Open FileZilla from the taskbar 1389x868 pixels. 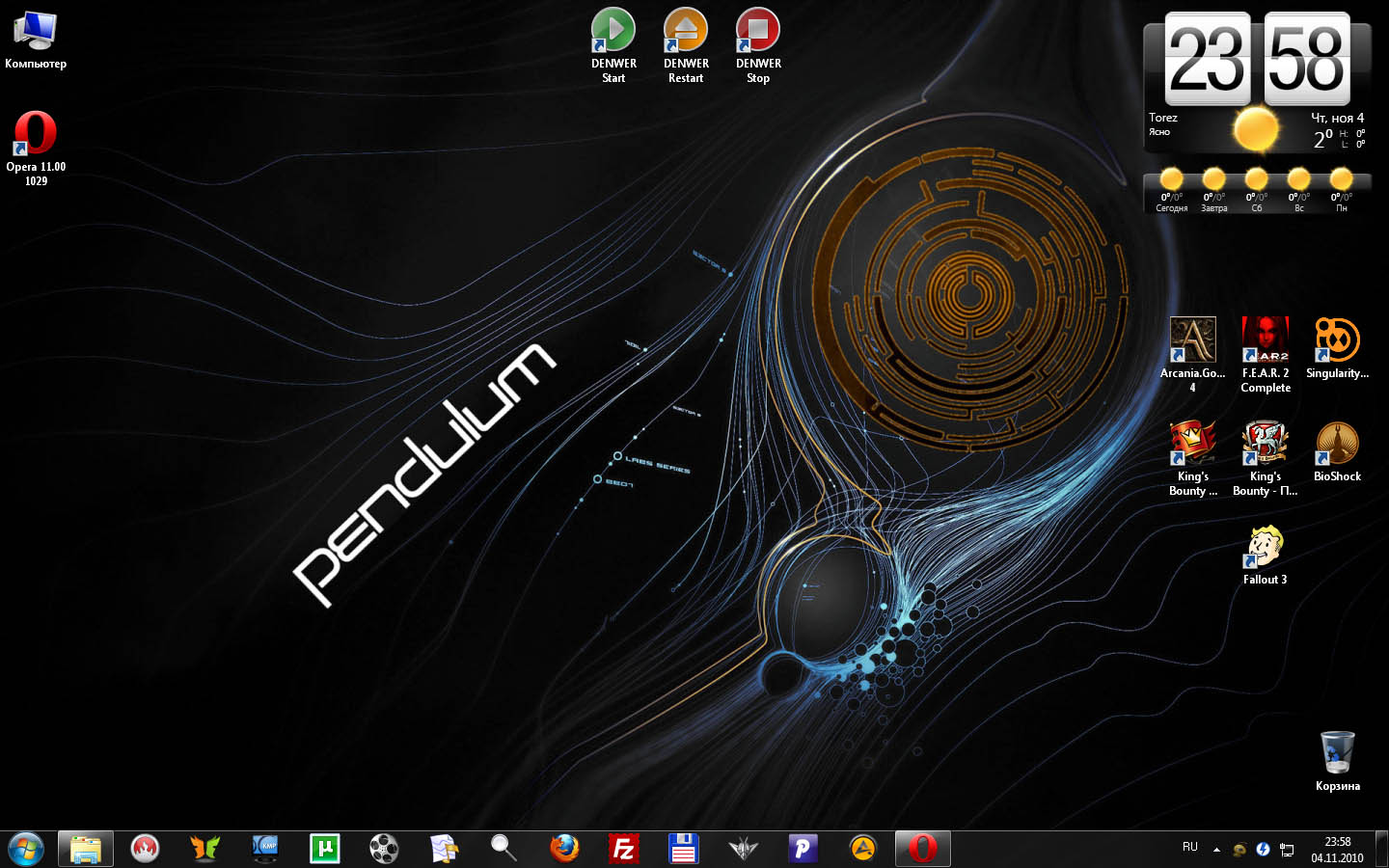click(624, 849)
